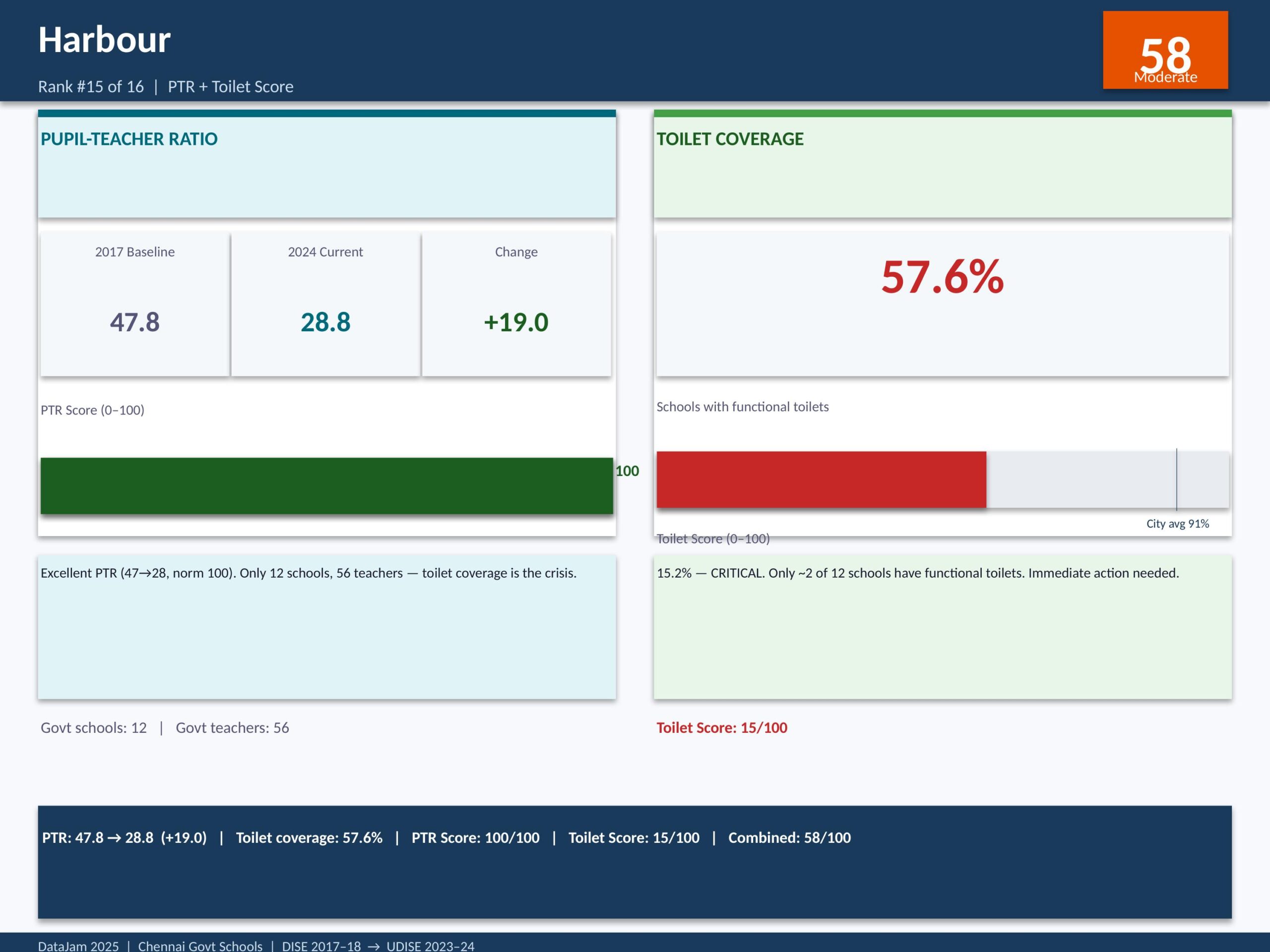The height and width of the screenshot is (952, 1270).
Task: Click the large 57.6% coverage figure
Action: 942,277
